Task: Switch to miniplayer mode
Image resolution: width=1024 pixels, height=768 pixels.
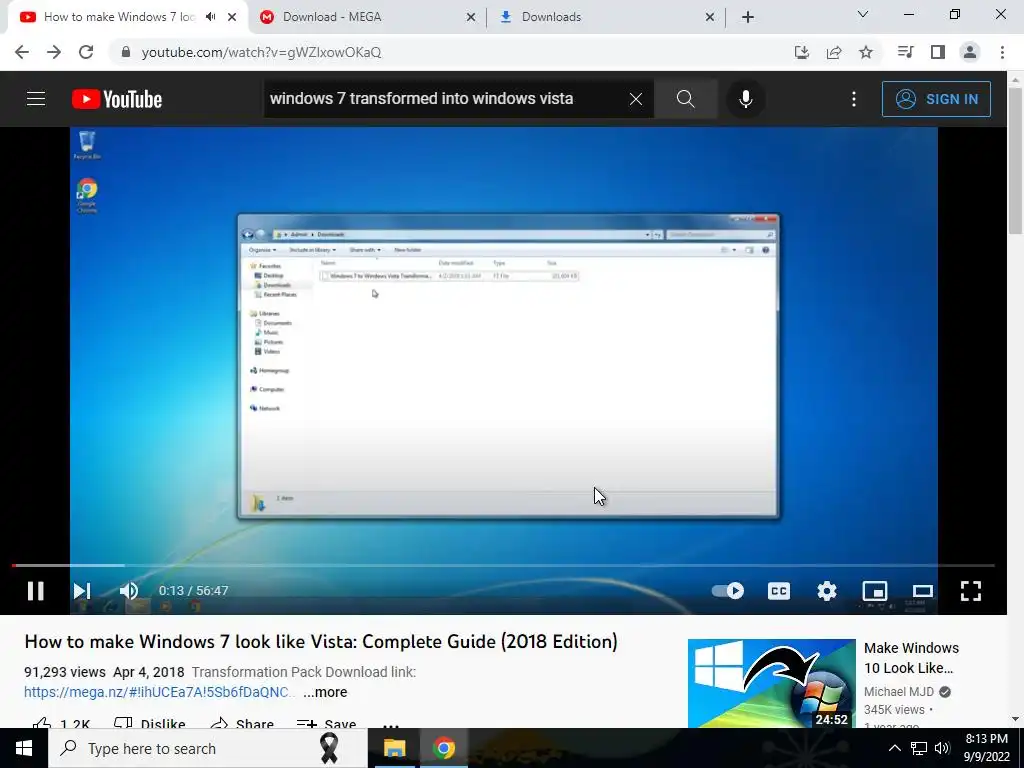Action: 874,591
